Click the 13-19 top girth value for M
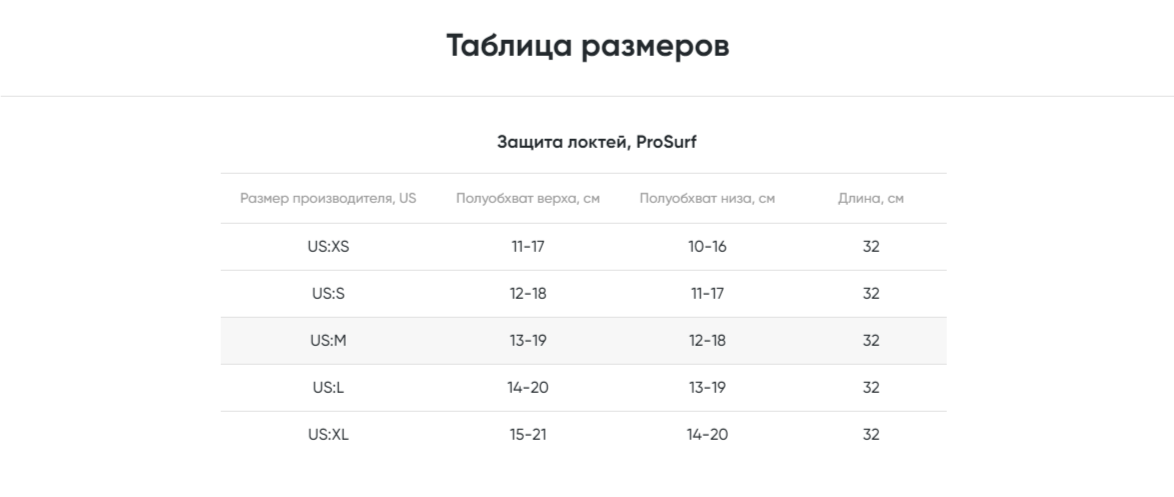The height and width of the screenshot is (497, 1174). [x=528, y=341]
